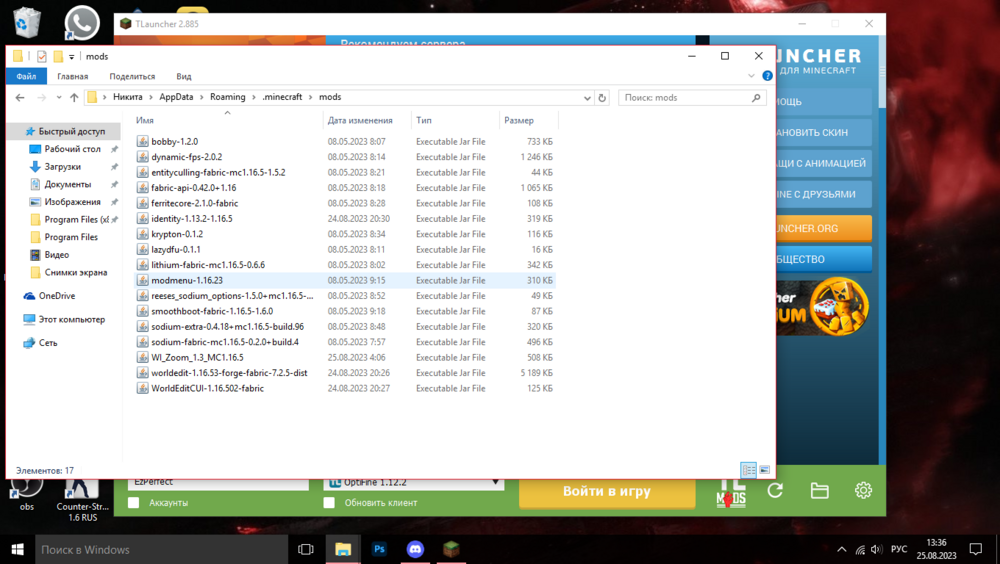Open the game folder icon in TLauncher
This screenshot has width=1000, height=564.
(820, 490)
